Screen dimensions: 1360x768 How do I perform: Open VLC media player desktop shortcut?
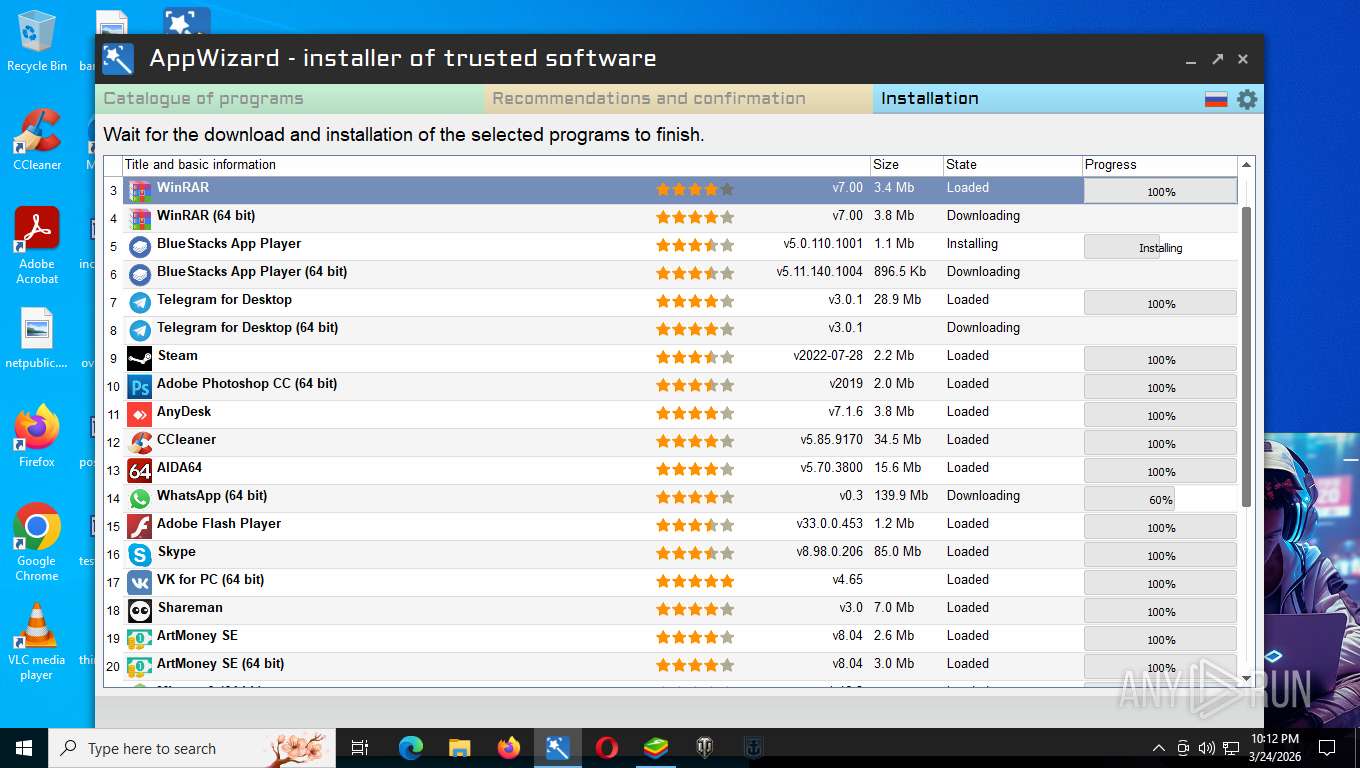pyautogui.click(x=37, y=641)
